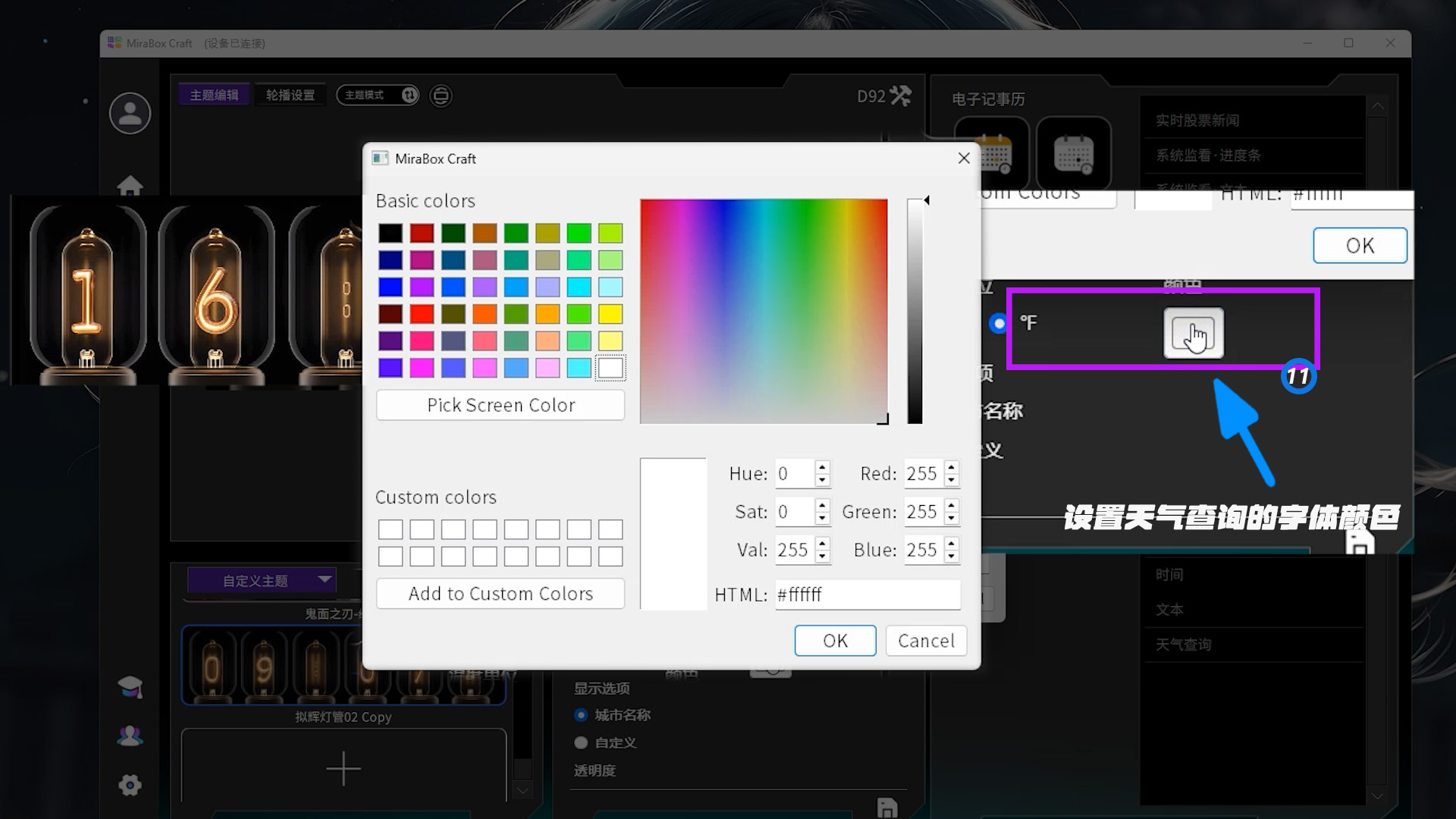
Task: Select the Home icon in the sidebar
Action: 130,184
